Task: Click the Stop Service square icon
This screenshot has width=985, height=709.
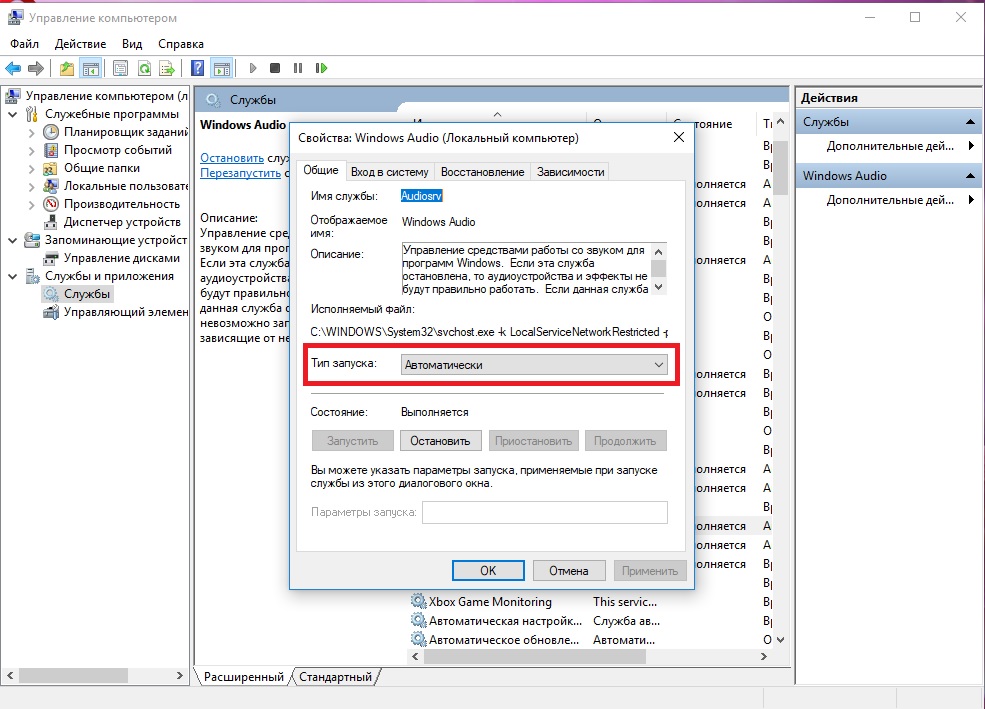Action: (x=275, y=68)
